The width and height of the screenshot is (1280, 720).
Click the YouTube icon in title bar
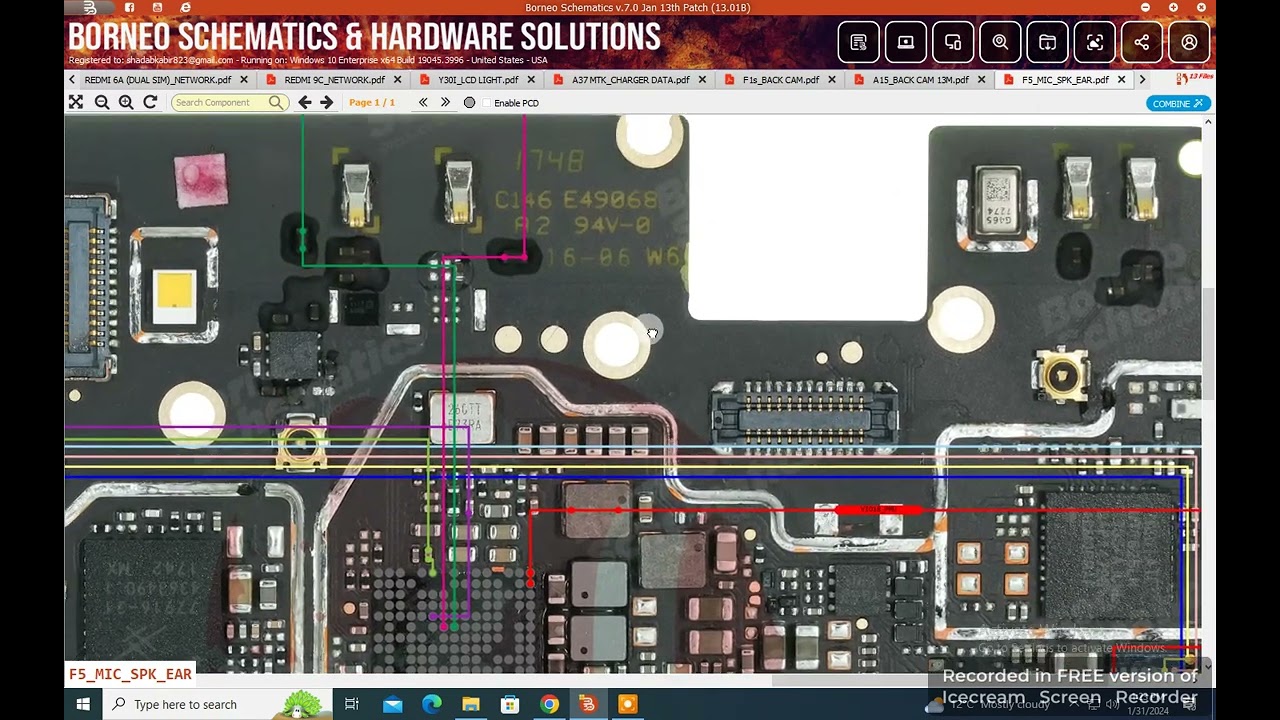pyautogui.click(x=157, y=7)
